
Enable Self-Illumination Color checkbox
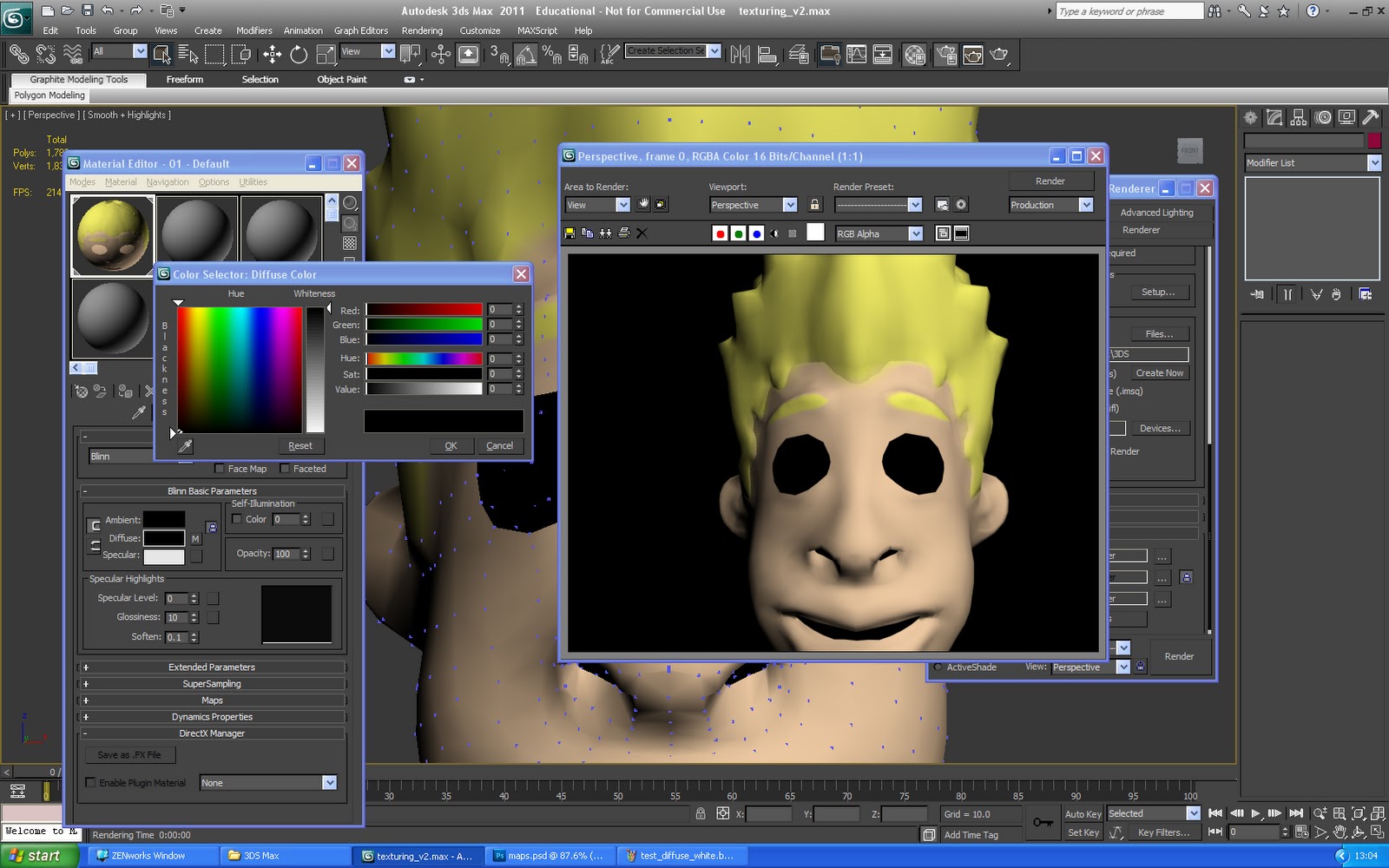[x=236, y=519]
